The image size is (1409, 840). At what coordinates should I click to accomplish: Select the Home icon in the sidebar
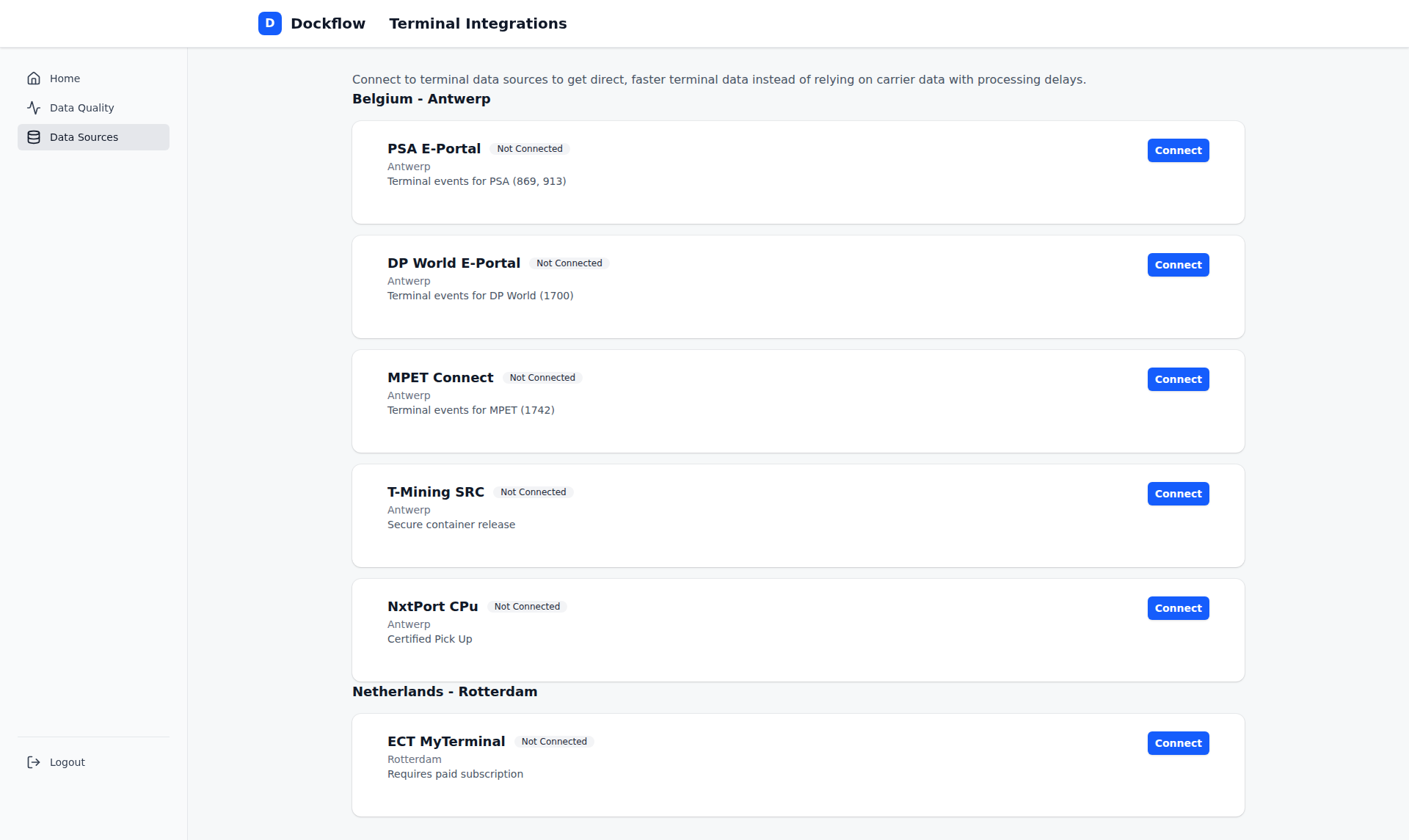34,78
